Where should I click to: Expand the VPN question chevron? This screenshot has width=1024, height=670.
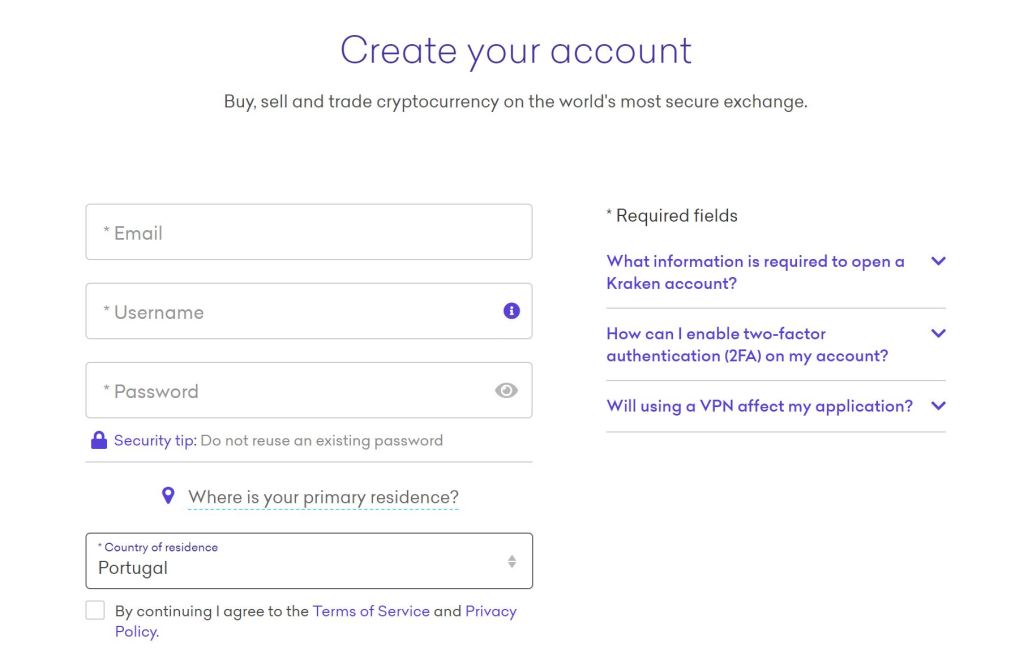point(938,406)
